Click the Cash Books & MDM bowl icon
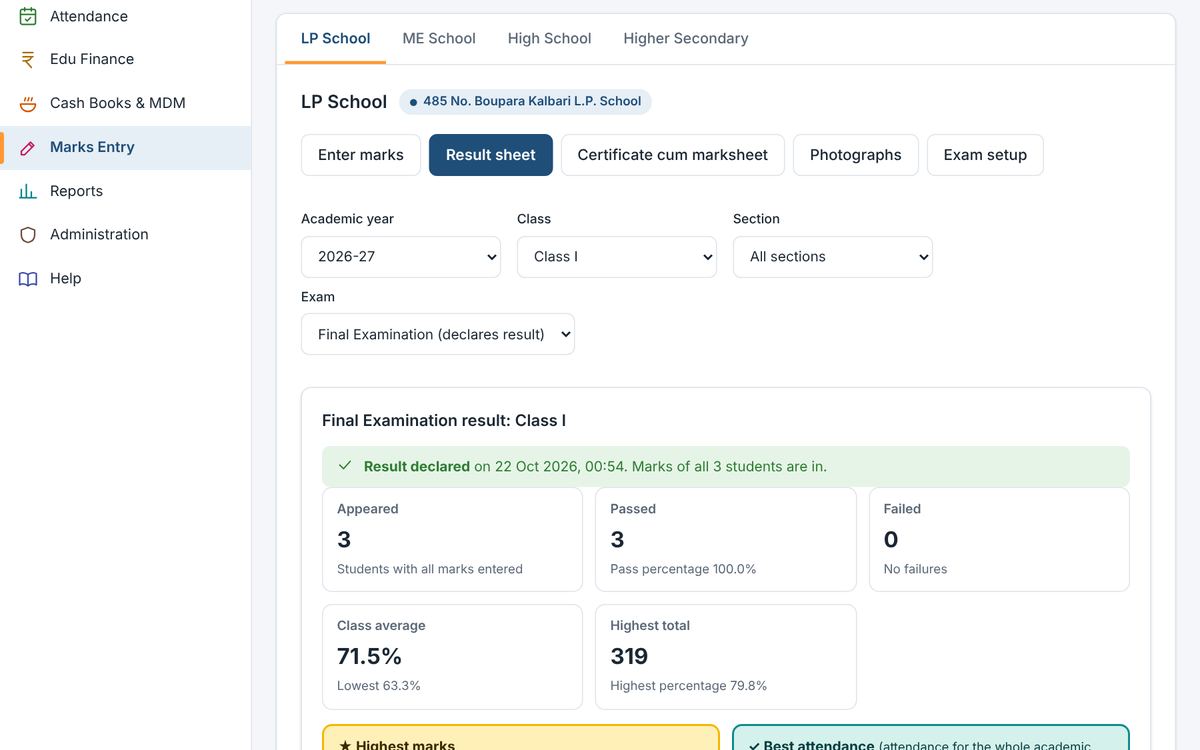Screen dimensions: 1200x750 click(28, 103)
